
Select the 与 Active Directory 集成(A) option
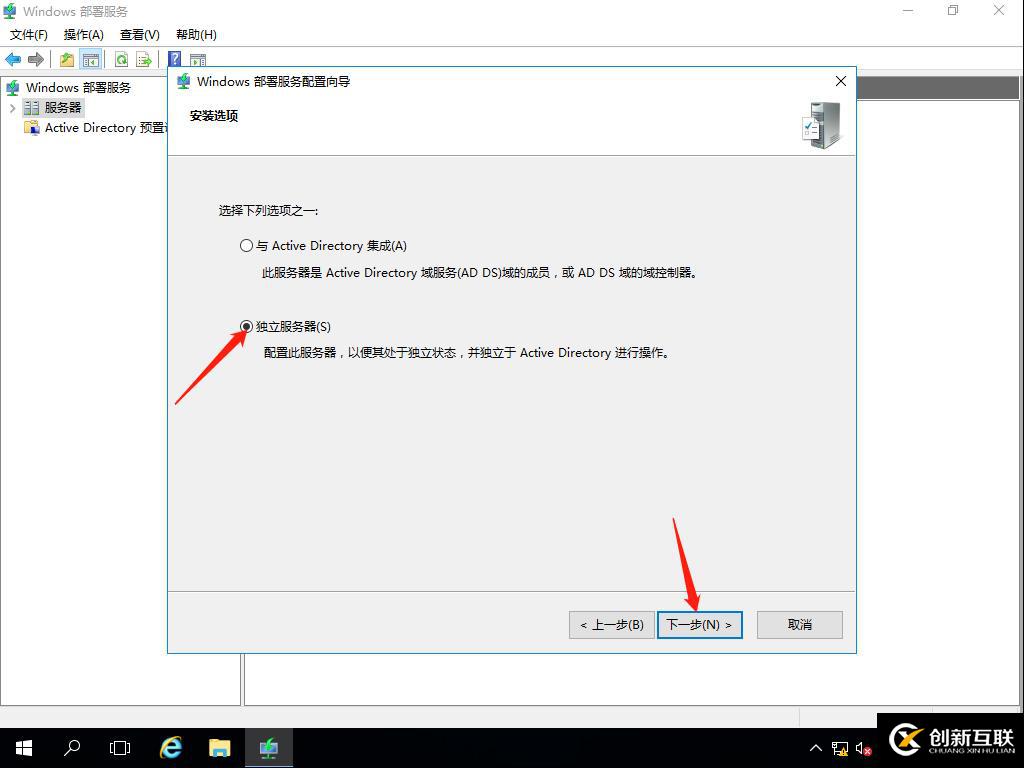pyautogui.click(x=246, y=245)
